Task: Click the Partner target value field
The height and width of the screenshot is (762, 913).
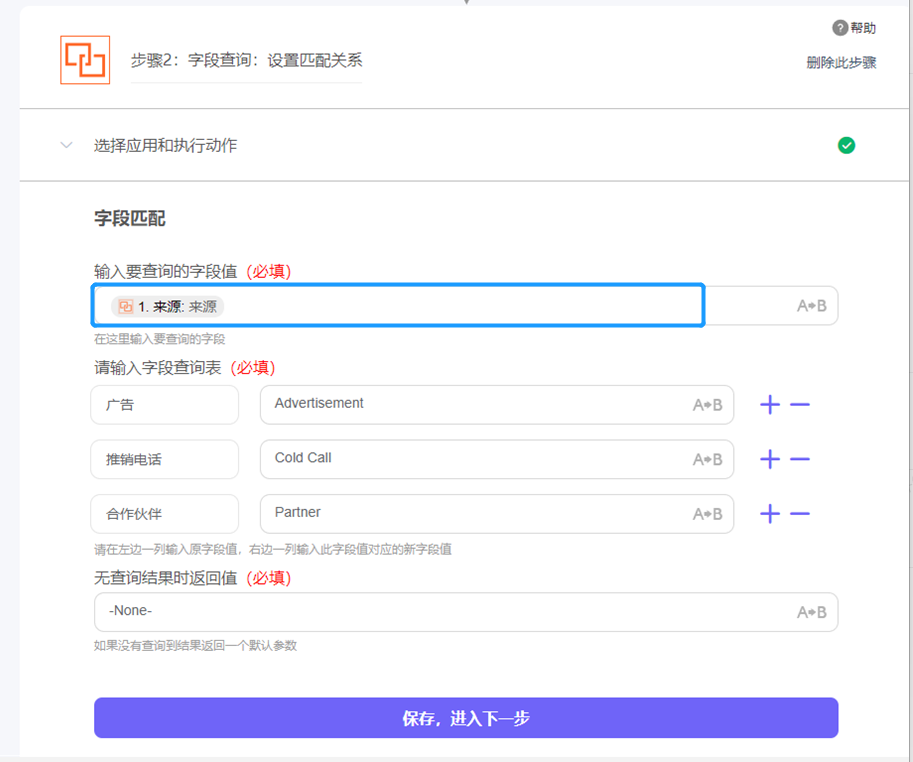Action: pos(497,514)
